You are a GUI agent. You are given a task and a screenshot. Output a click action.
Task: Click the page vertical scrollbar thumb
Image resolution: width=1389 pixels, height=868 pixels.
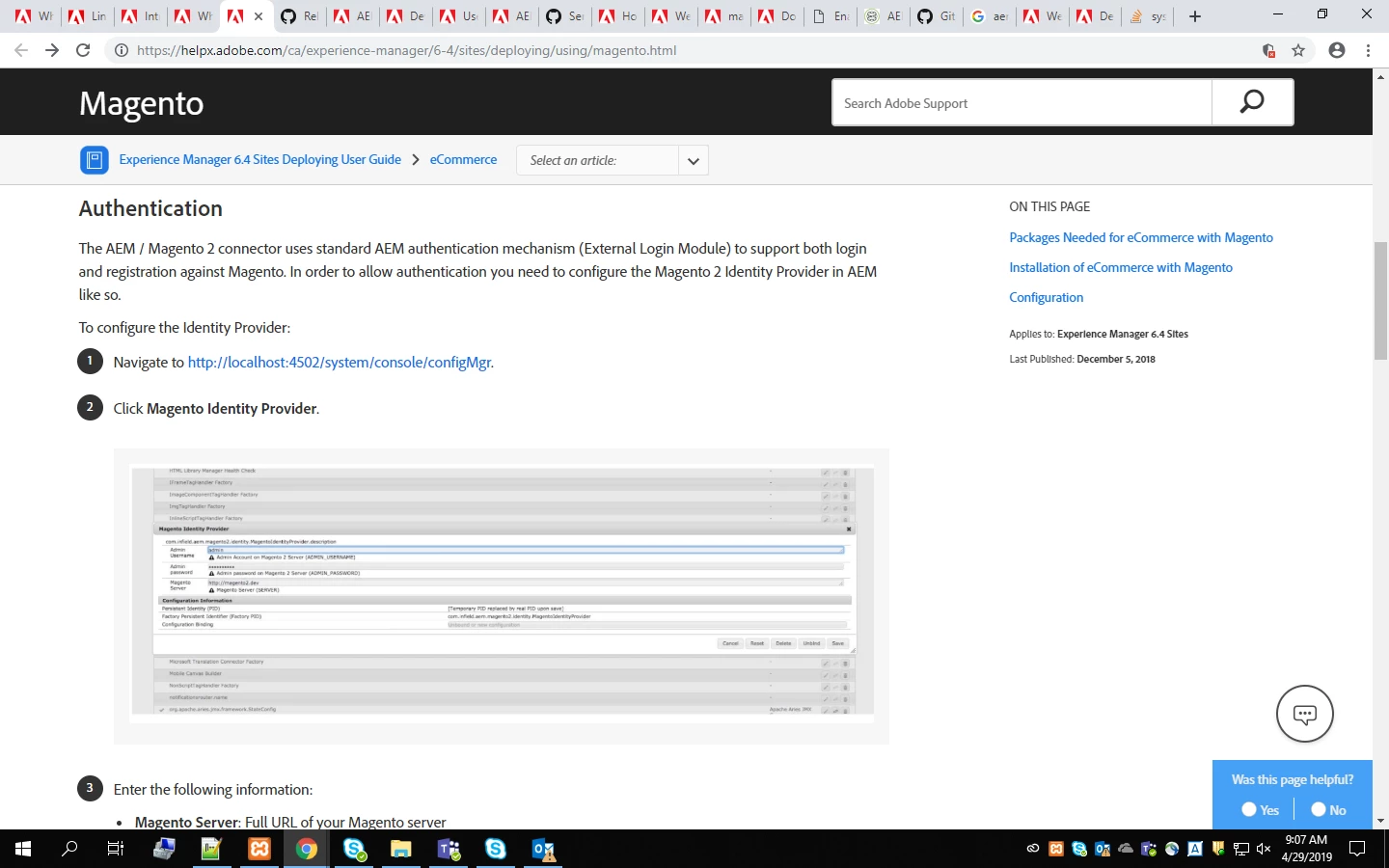tap(1380, 301)
